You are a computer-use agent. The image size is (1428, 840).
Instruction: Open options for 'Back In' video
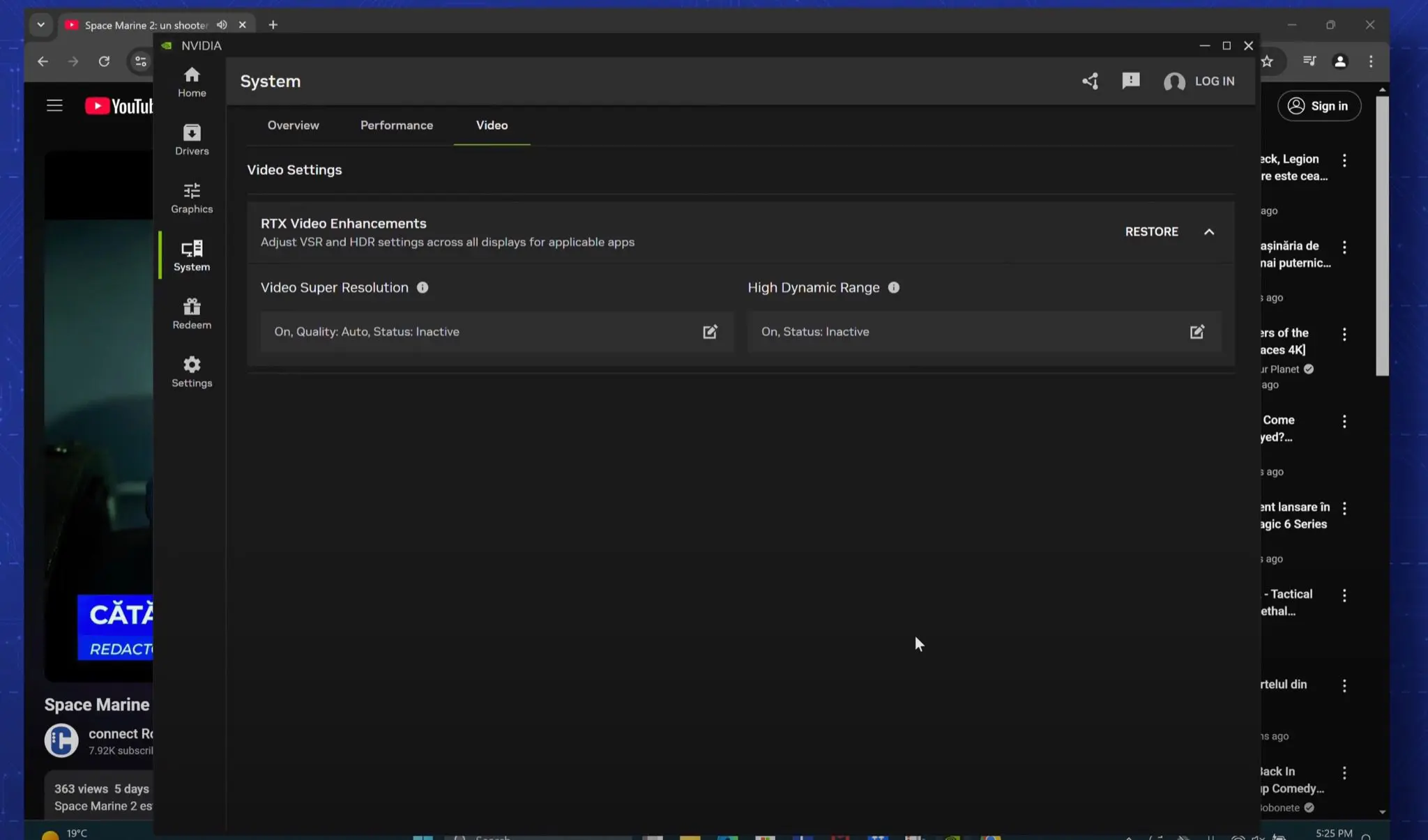[x=1344, y=772]
